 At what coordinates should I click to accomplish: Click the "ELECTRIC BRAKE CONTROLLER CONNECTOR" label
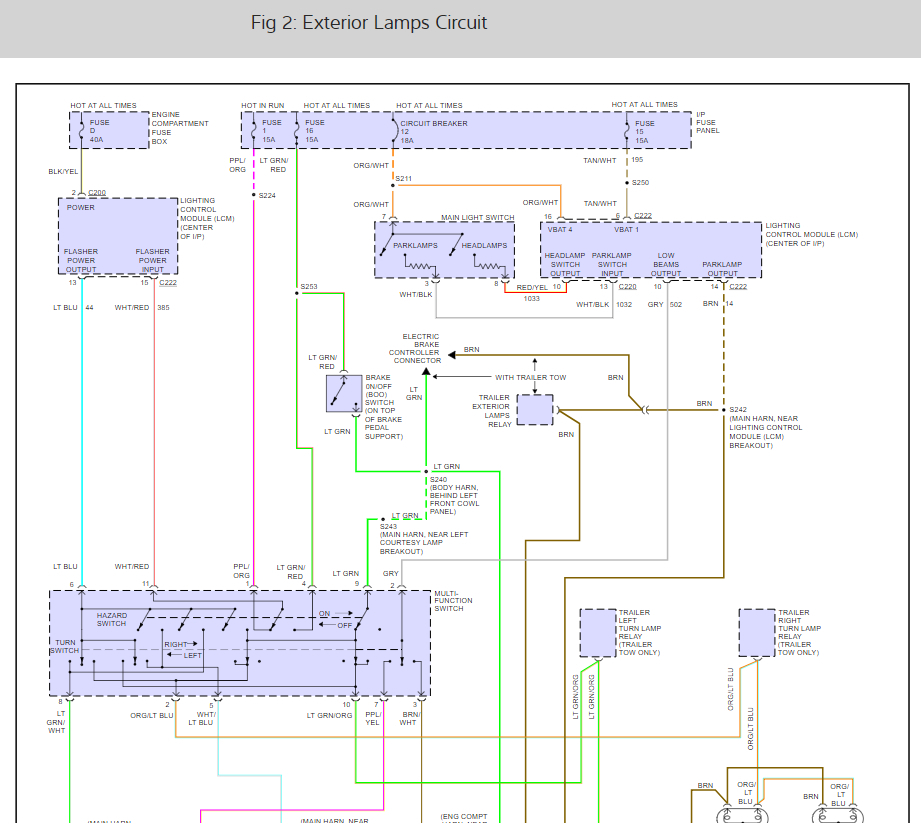[415, 348]
